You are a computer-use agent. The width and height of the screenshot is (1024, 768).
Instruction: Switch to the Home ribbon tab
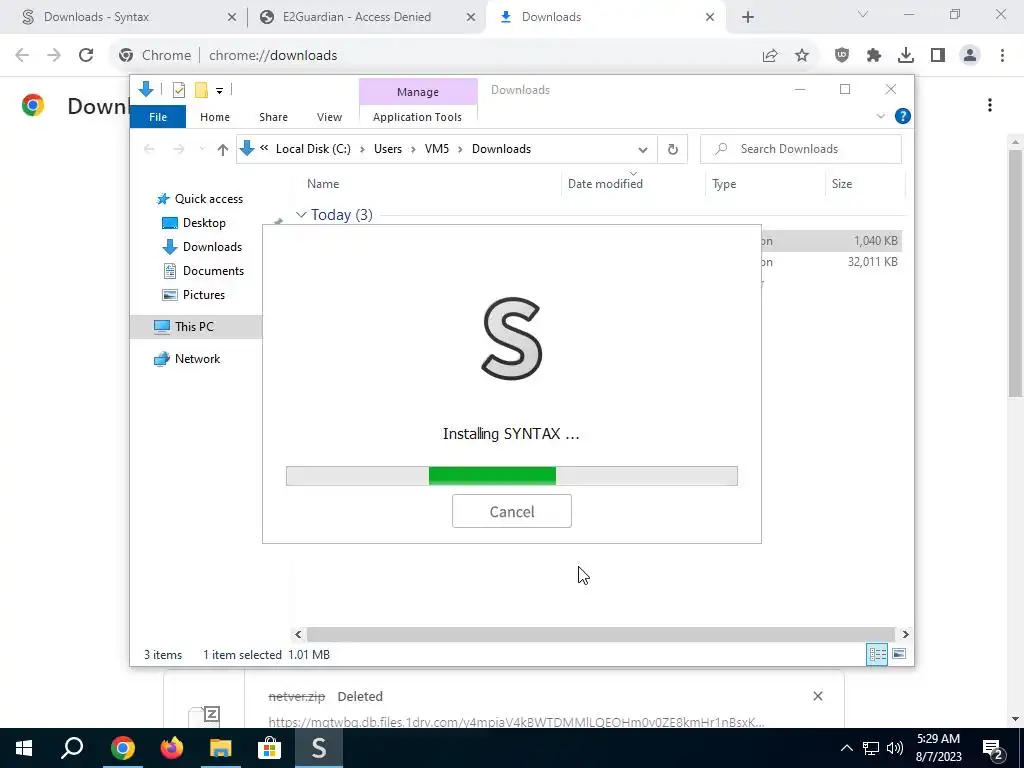215,117
